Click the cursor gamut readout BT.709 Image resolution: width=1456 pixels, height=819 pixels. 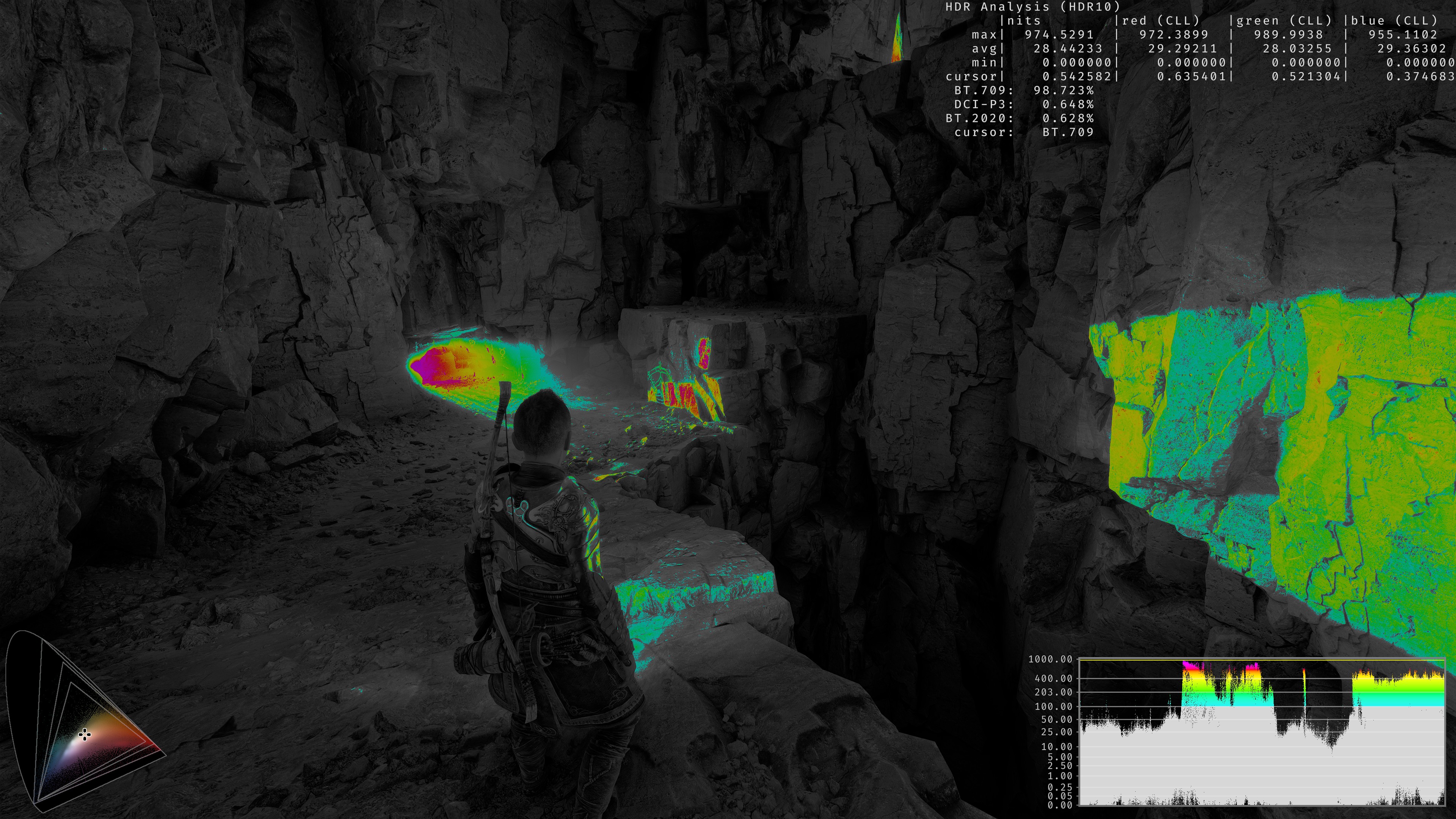[x=1068, y=132]
